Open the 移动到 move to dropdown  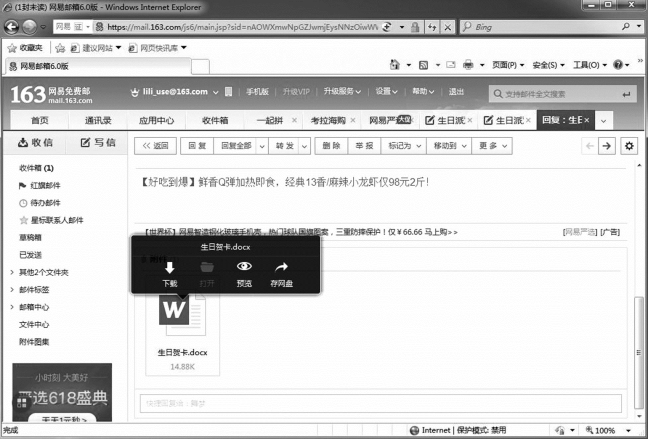(449, 146)
